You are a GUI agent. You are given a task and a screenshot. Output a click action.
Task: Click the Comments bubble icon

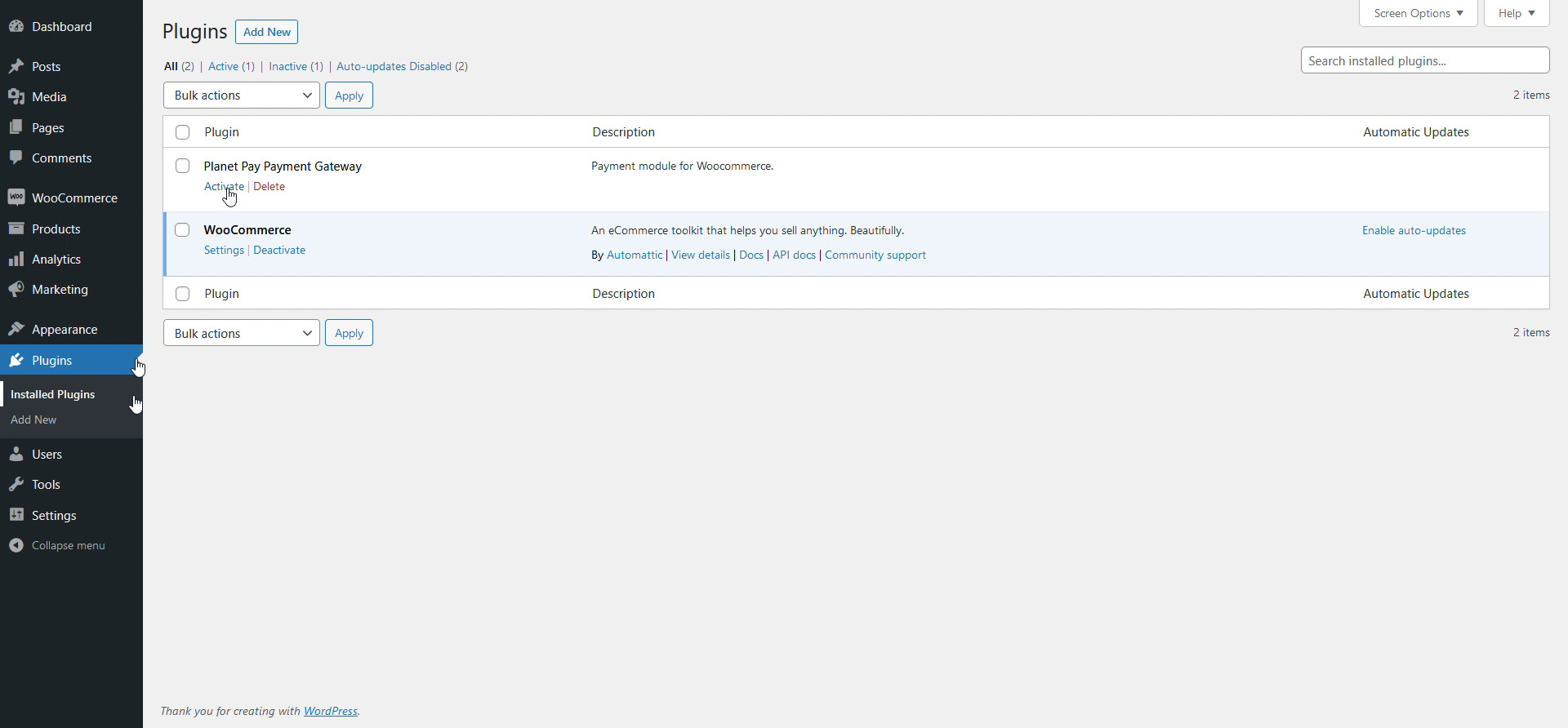(x=16, y=158)
